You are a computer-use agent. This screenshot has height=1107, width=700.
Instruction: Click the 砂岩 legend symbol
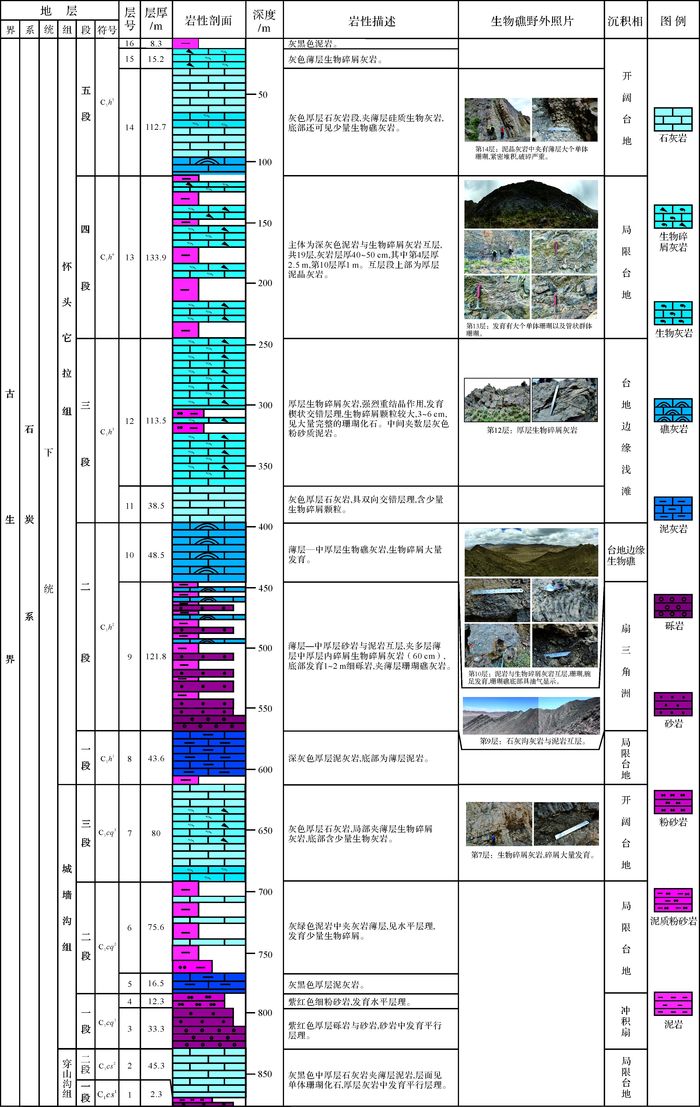(672, 703)
